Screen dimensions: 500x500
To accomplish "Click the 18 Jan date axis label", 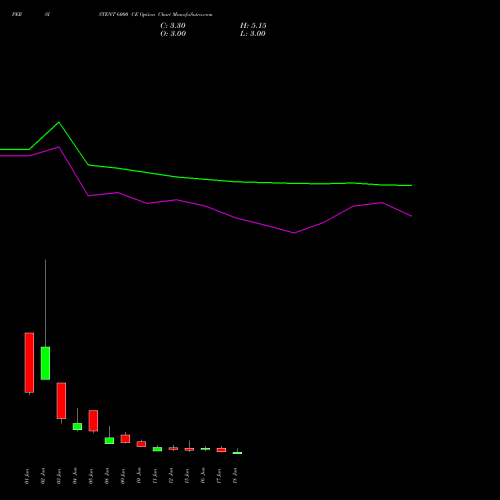I will (235, 476).
